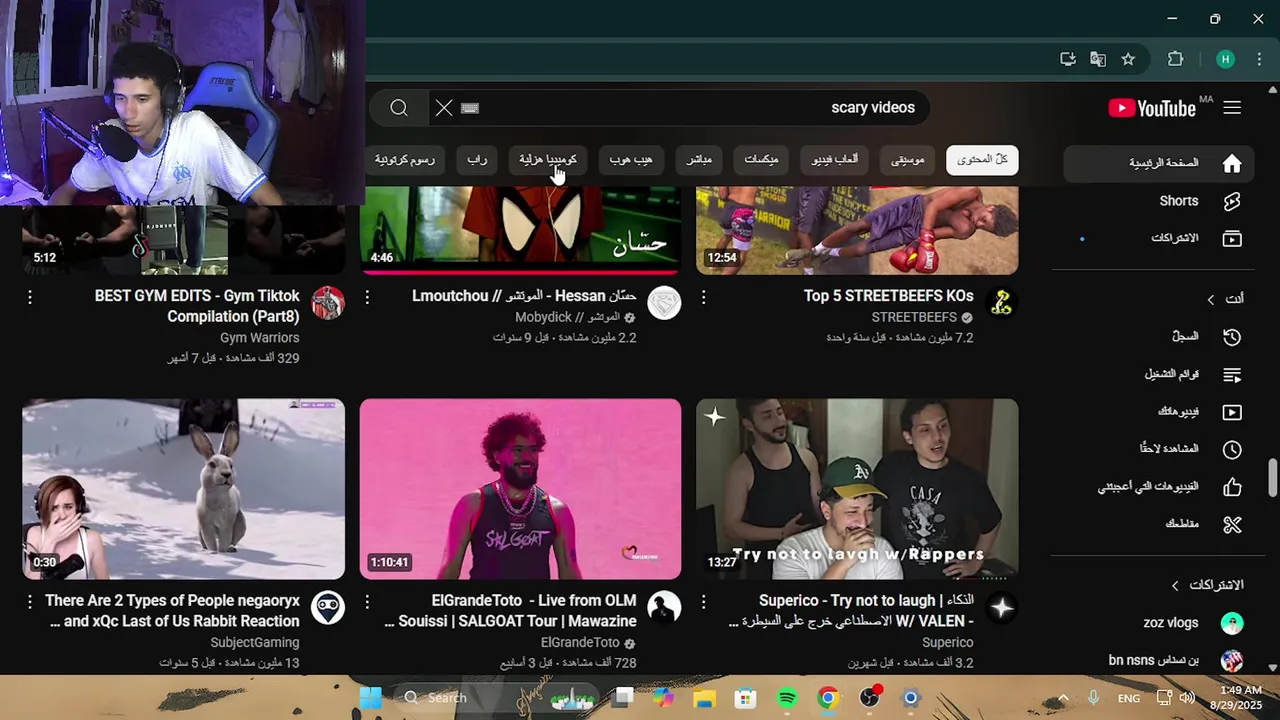Click the search magnifier button
Viewport: 1280px width, 720px height.
399,108
